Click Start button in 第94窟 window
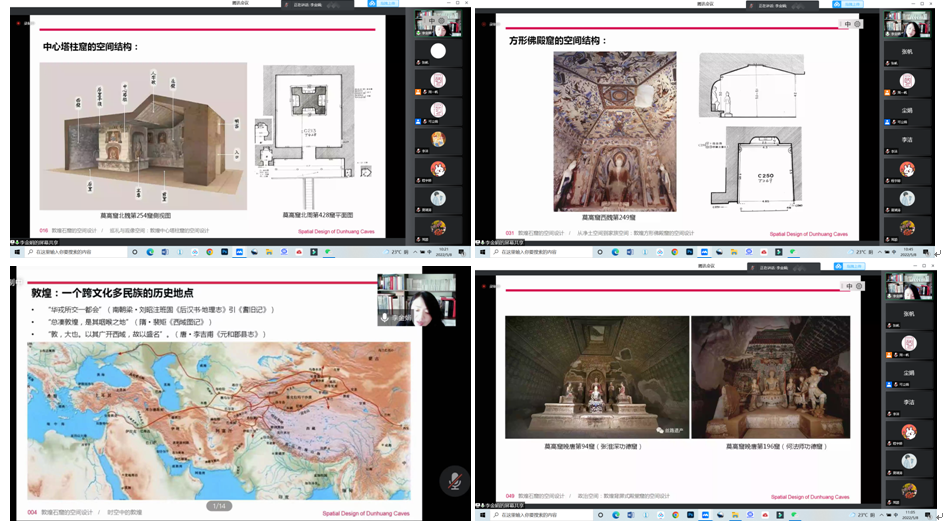 tap(482, 515)
